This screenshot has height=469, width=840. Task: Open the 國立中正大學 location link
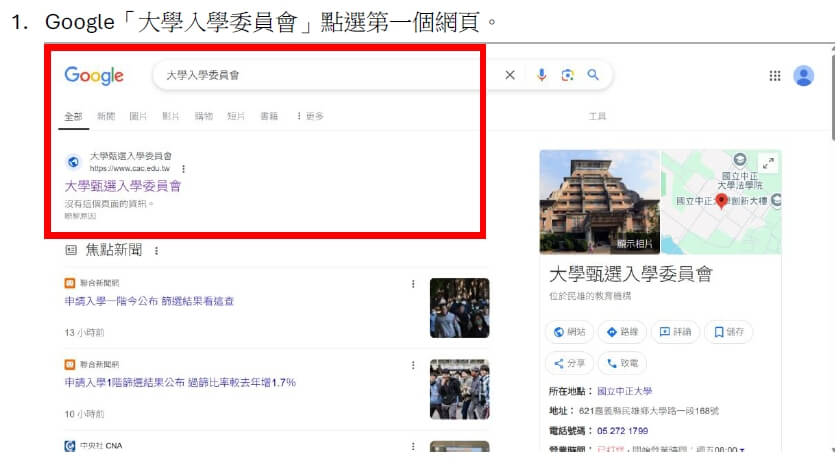coord(625,391)
